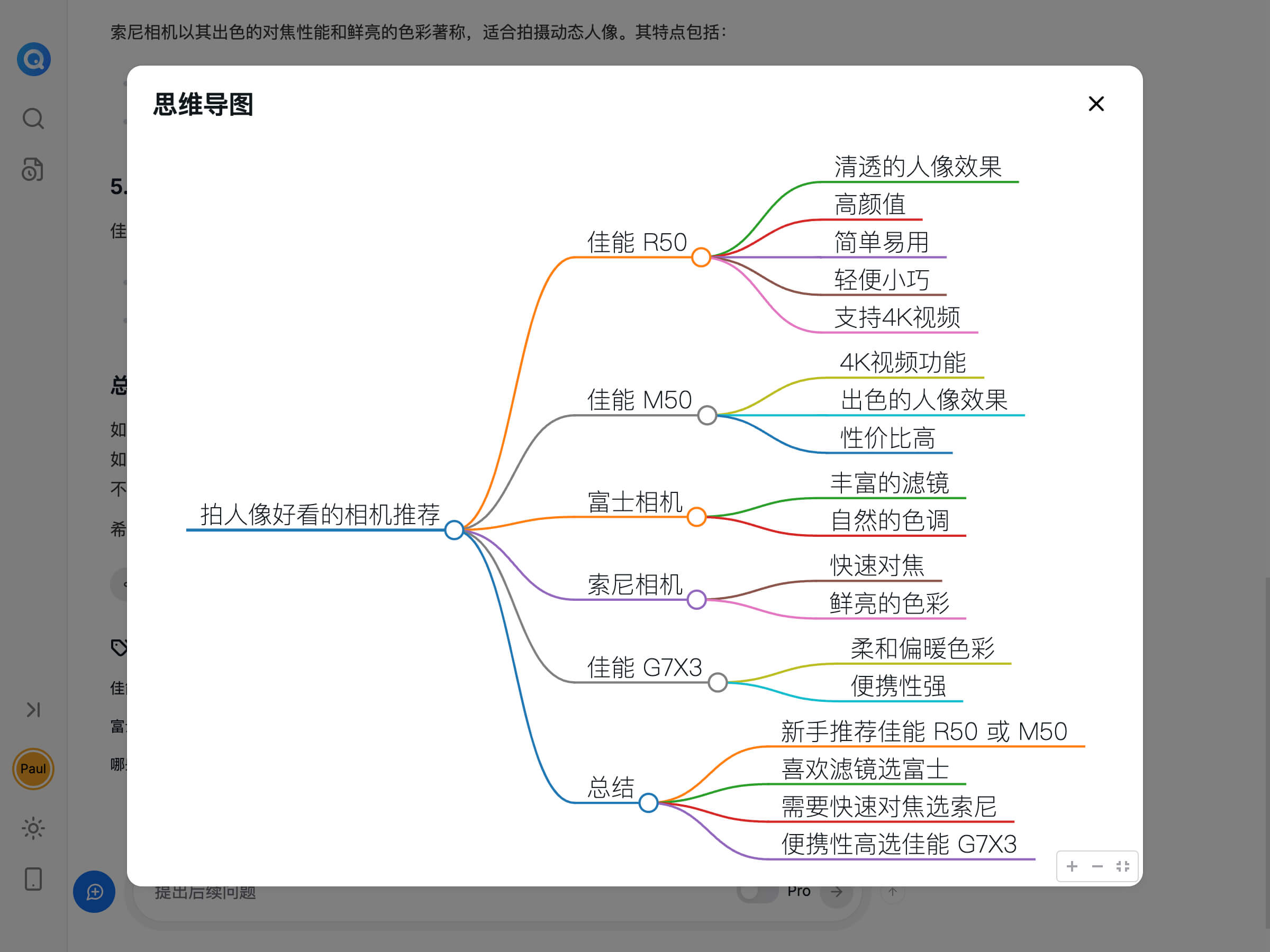Click leaf node 性价比高

point(887,438)
